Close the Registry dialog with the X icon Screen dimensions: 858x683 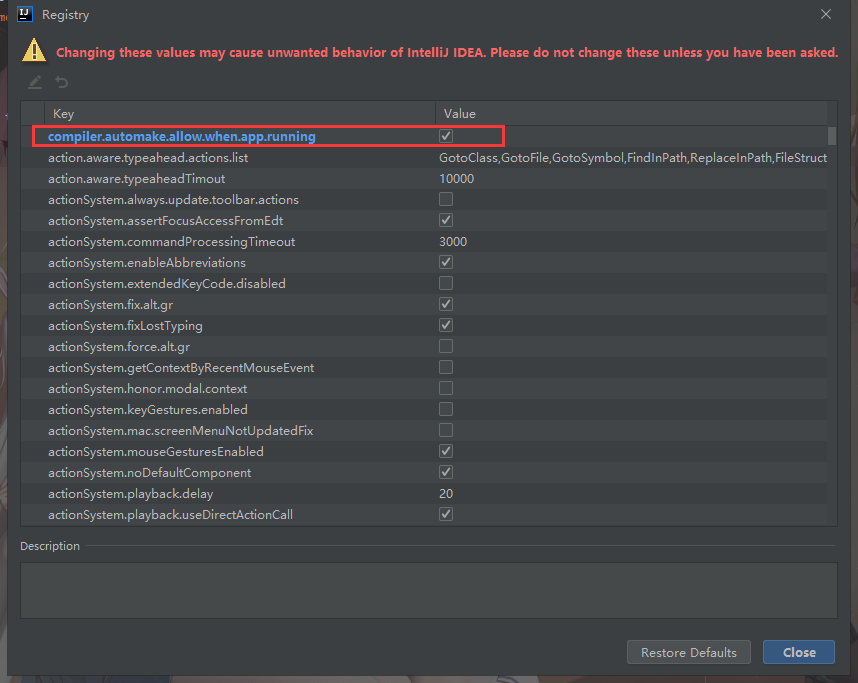[x=826, y=14]
